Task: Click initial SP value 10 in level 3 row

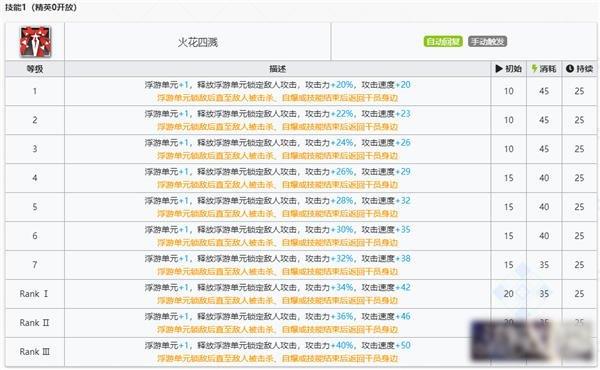Action: click(x=509, y=149)
